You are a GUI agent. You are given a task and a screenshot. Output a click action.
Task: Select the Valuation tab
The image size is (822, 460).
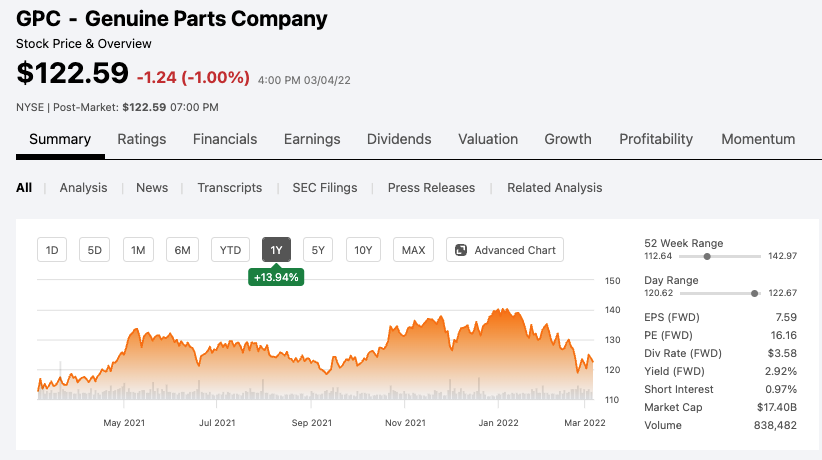point(488,139)
